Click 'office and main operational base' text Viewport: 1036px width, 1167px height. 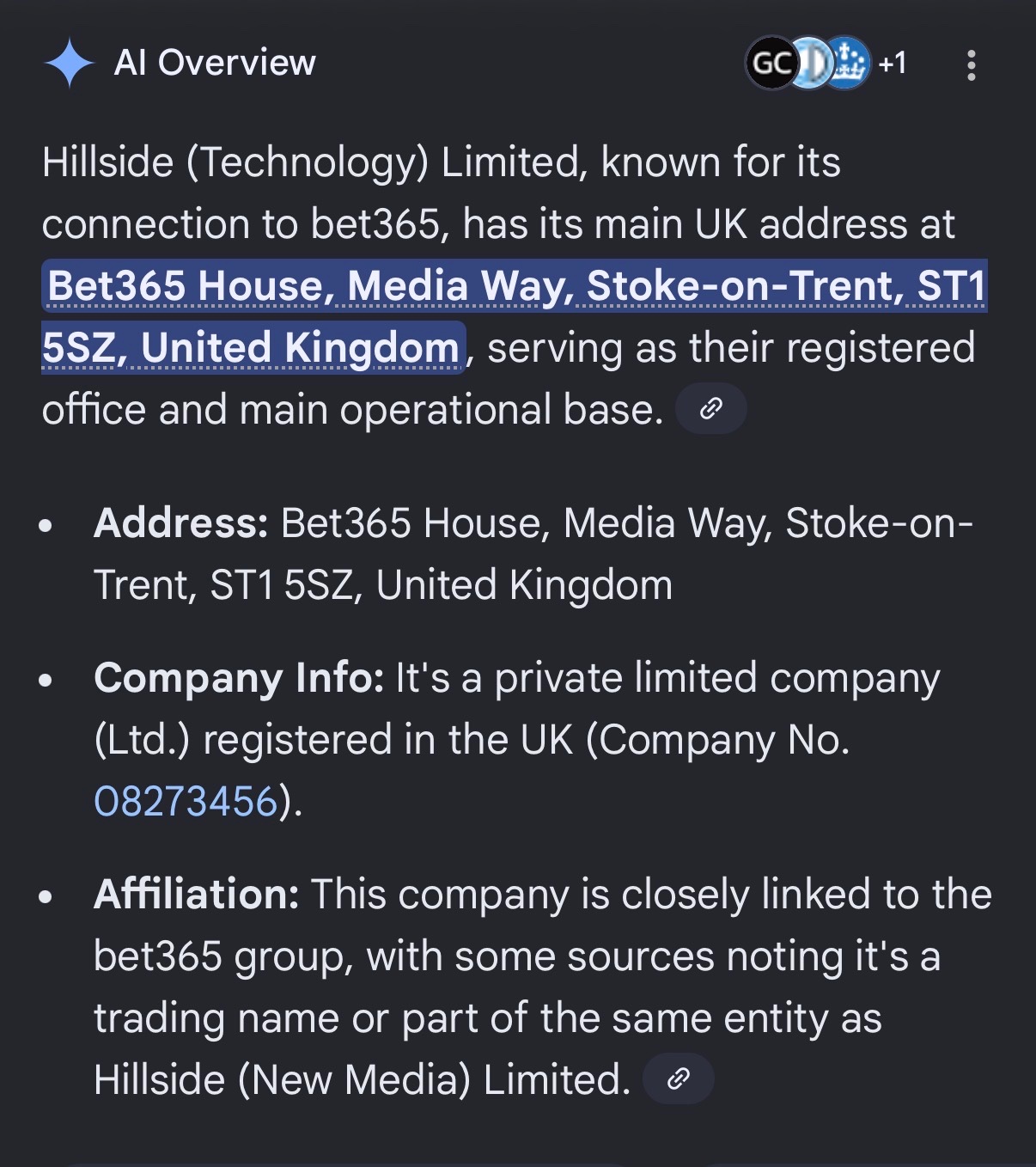point(352,410)
